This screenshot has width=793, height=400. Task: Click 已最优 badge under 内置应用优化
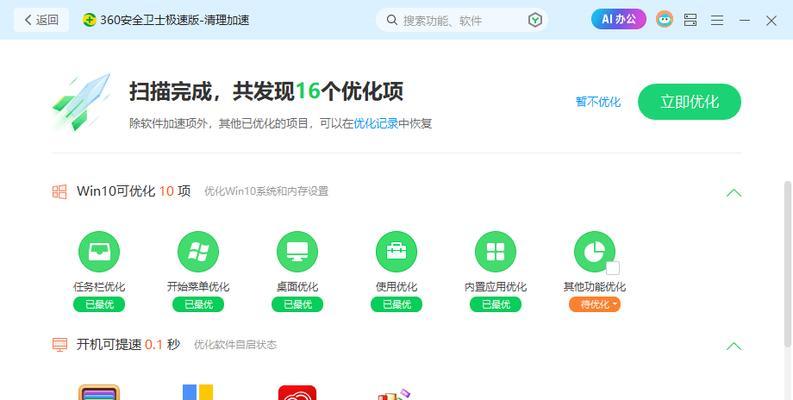click(x=496, y=304)
